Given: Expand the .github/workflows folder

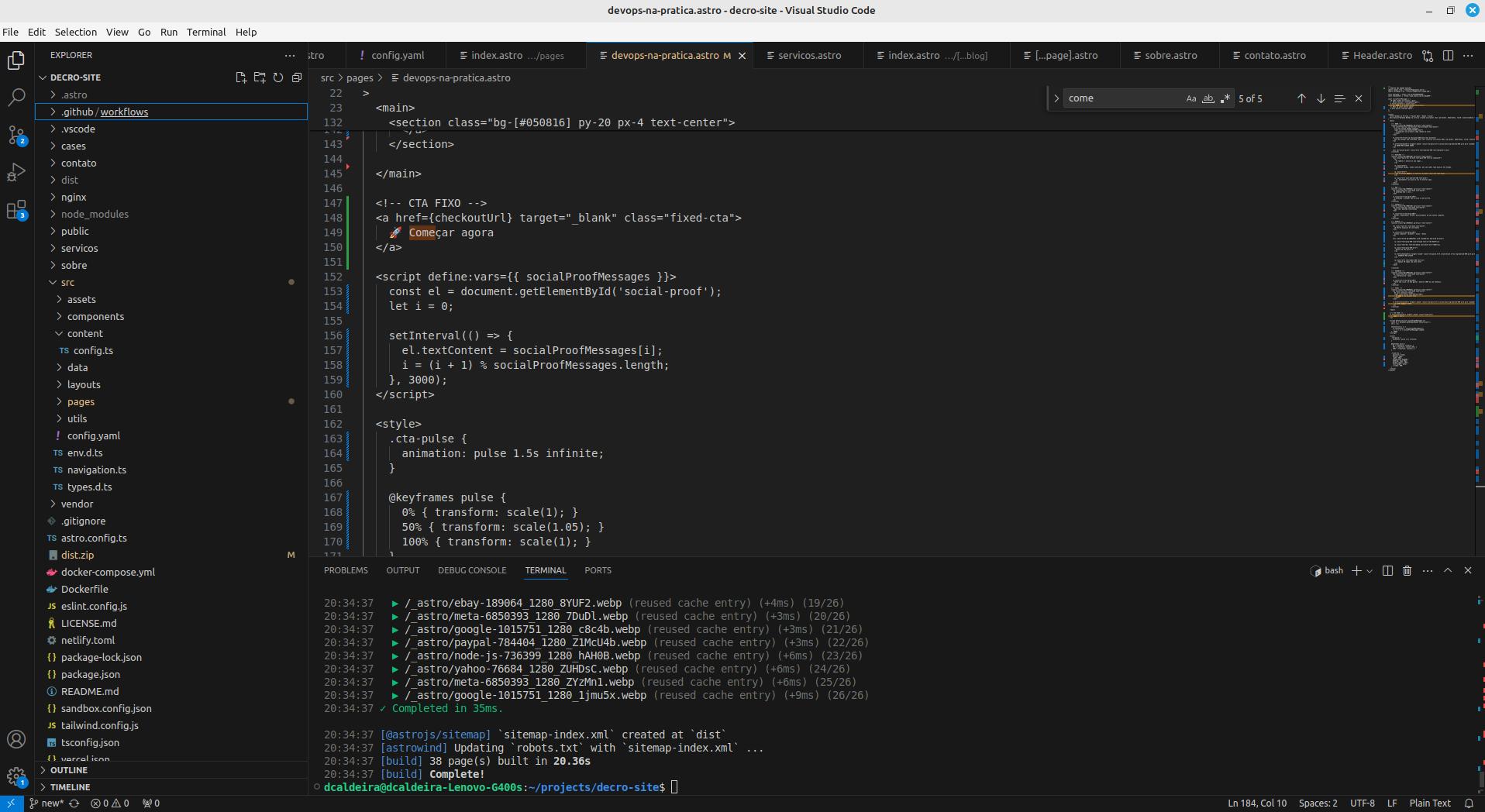Looking at the screenshot, I should 171,112.
